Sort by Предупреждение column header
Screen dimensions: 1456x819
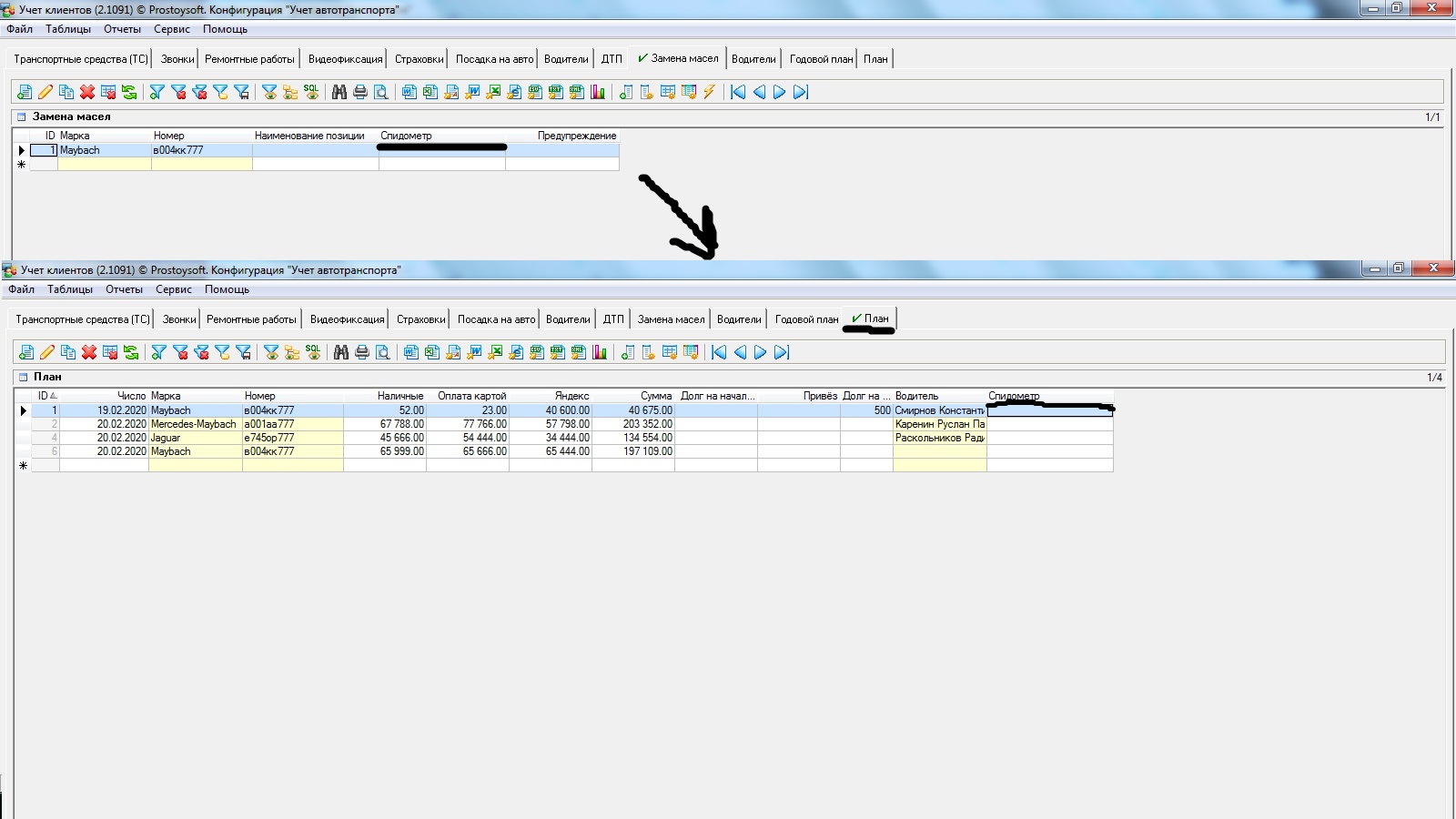click(x=562, y=136)
